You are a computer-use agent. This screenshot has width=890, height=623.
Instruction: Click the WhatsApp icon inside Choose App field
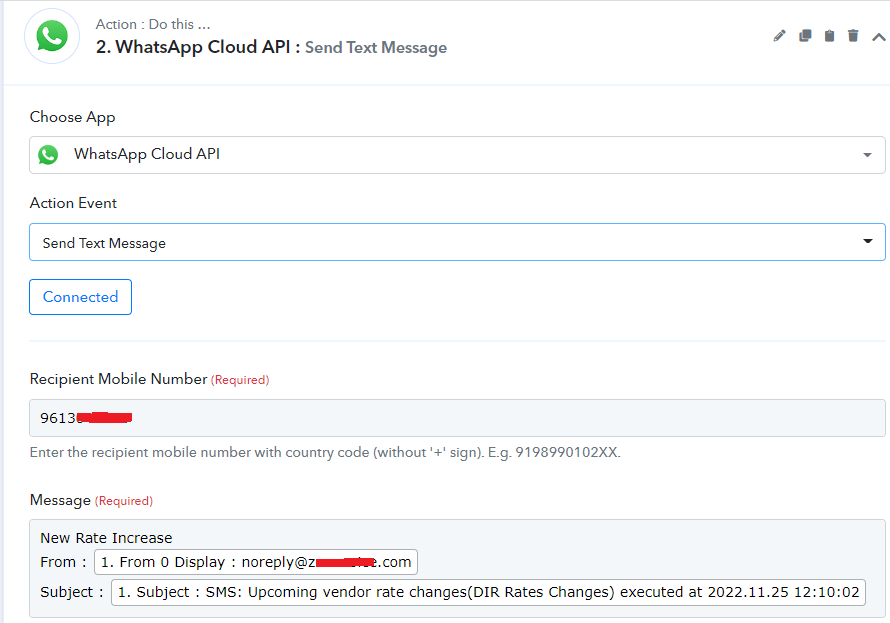click(x=48, y=155)
